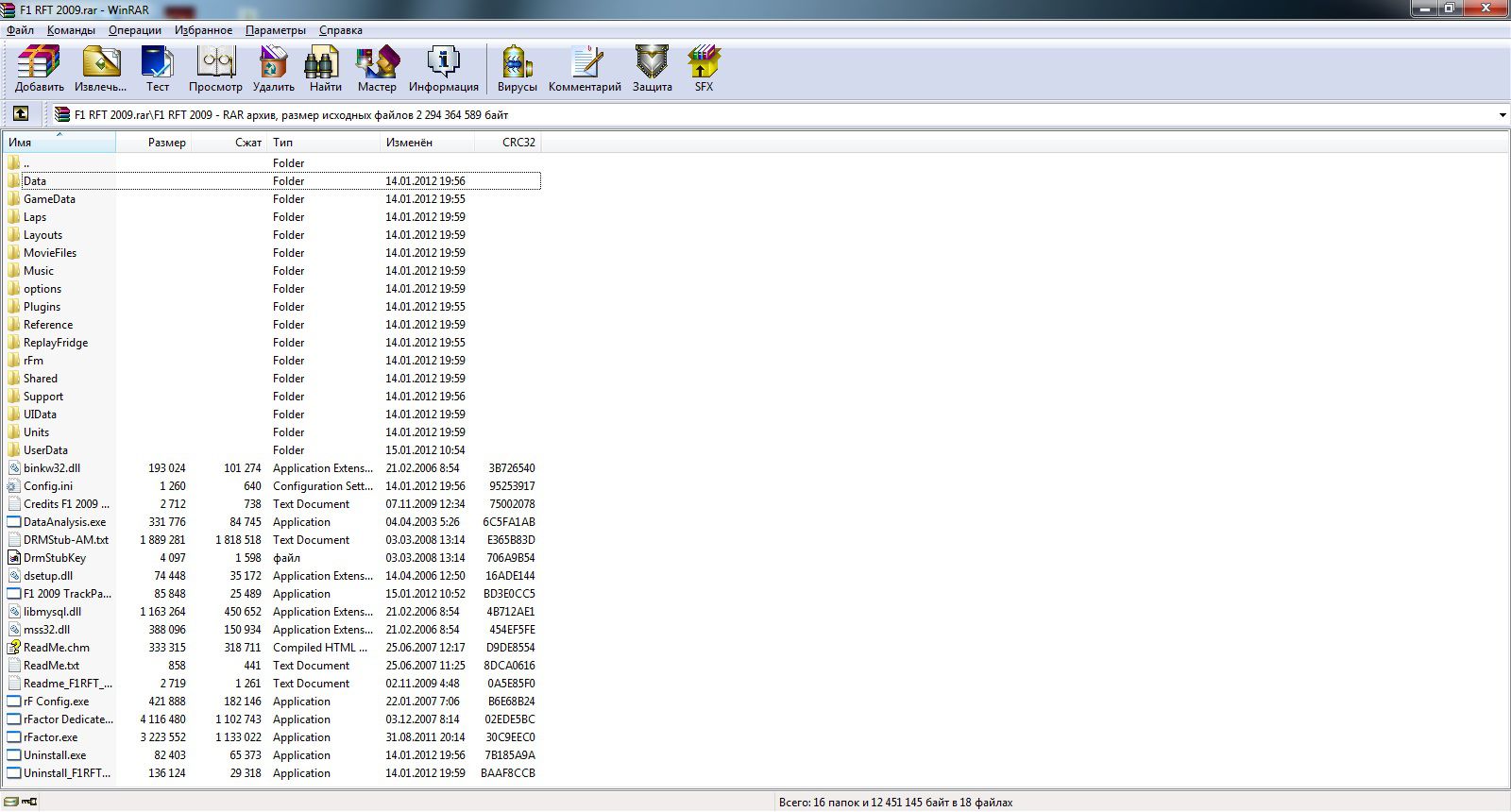Select the rFm folder
This screenshot has height=812, width=1511.
[x=33, y=361]
